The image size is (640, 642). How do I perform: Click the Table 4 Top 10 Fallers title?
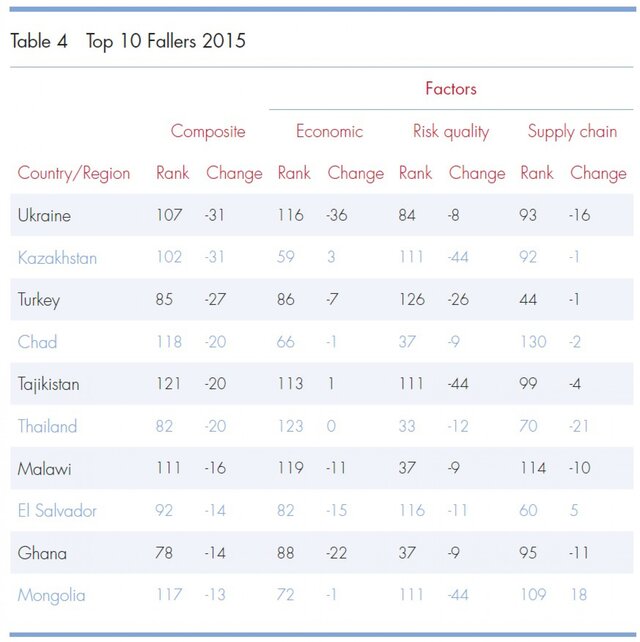click(x=128, y=42)
